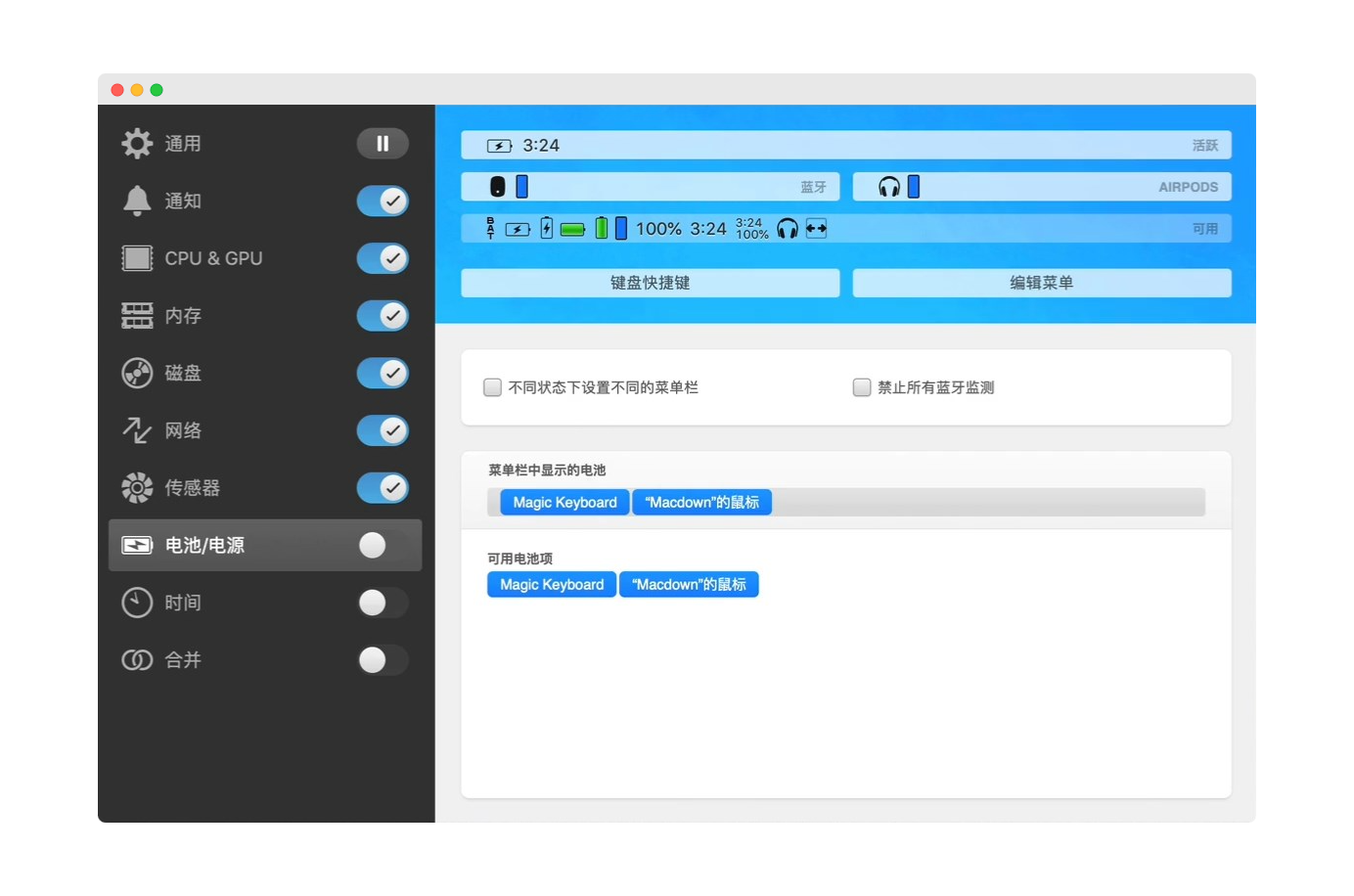Open the 键盘快捷键 button
The width and height of the screenshot is (1354, 896).
649,283
